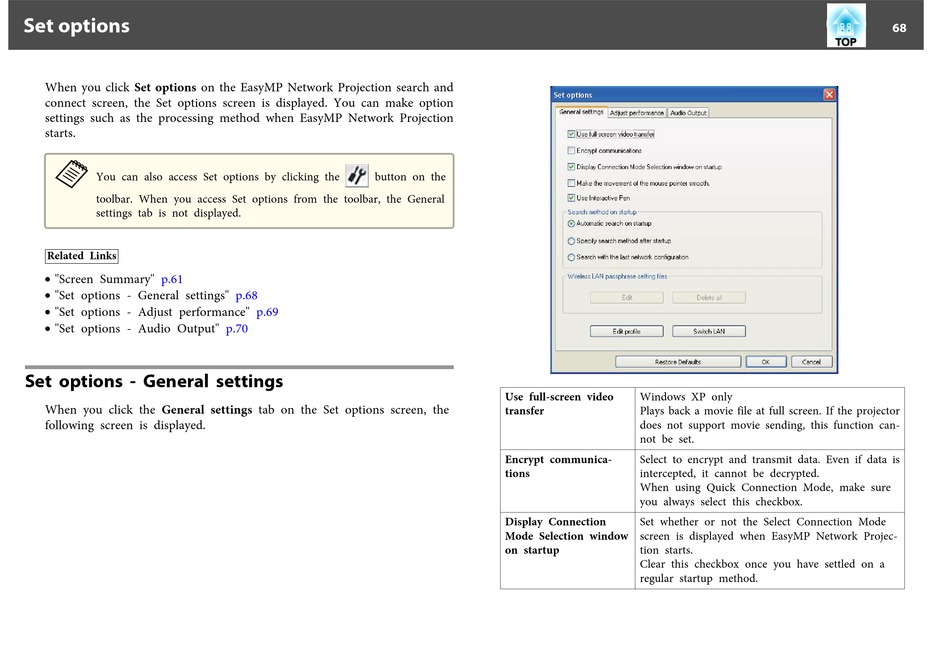Viewport: 950px width, 660px height.
Task: Click the "Search method on startup" group label
Action: 602,212
